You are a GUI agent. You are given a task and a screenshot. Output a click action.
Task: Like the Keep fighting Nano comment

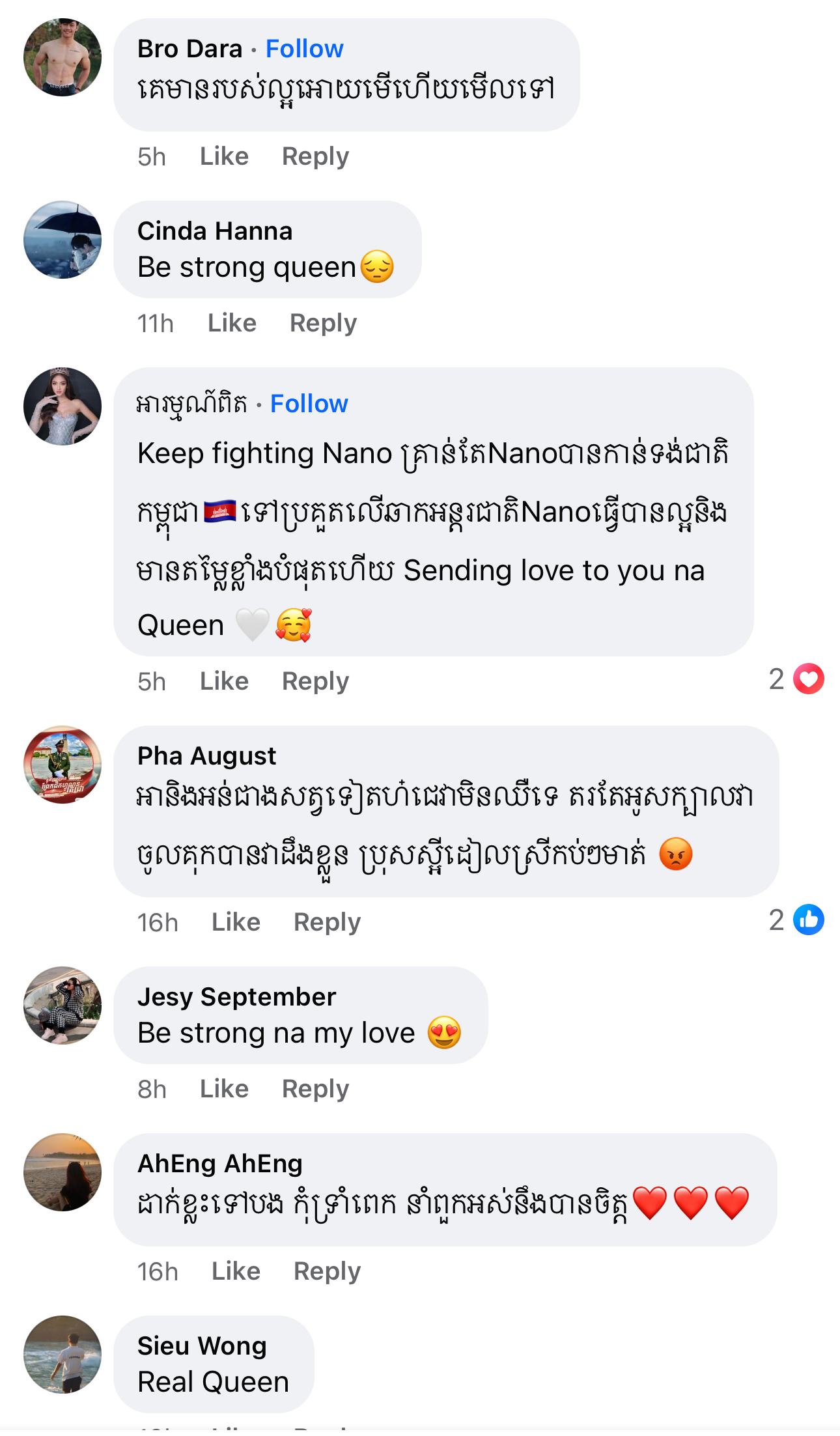point(224,681)
